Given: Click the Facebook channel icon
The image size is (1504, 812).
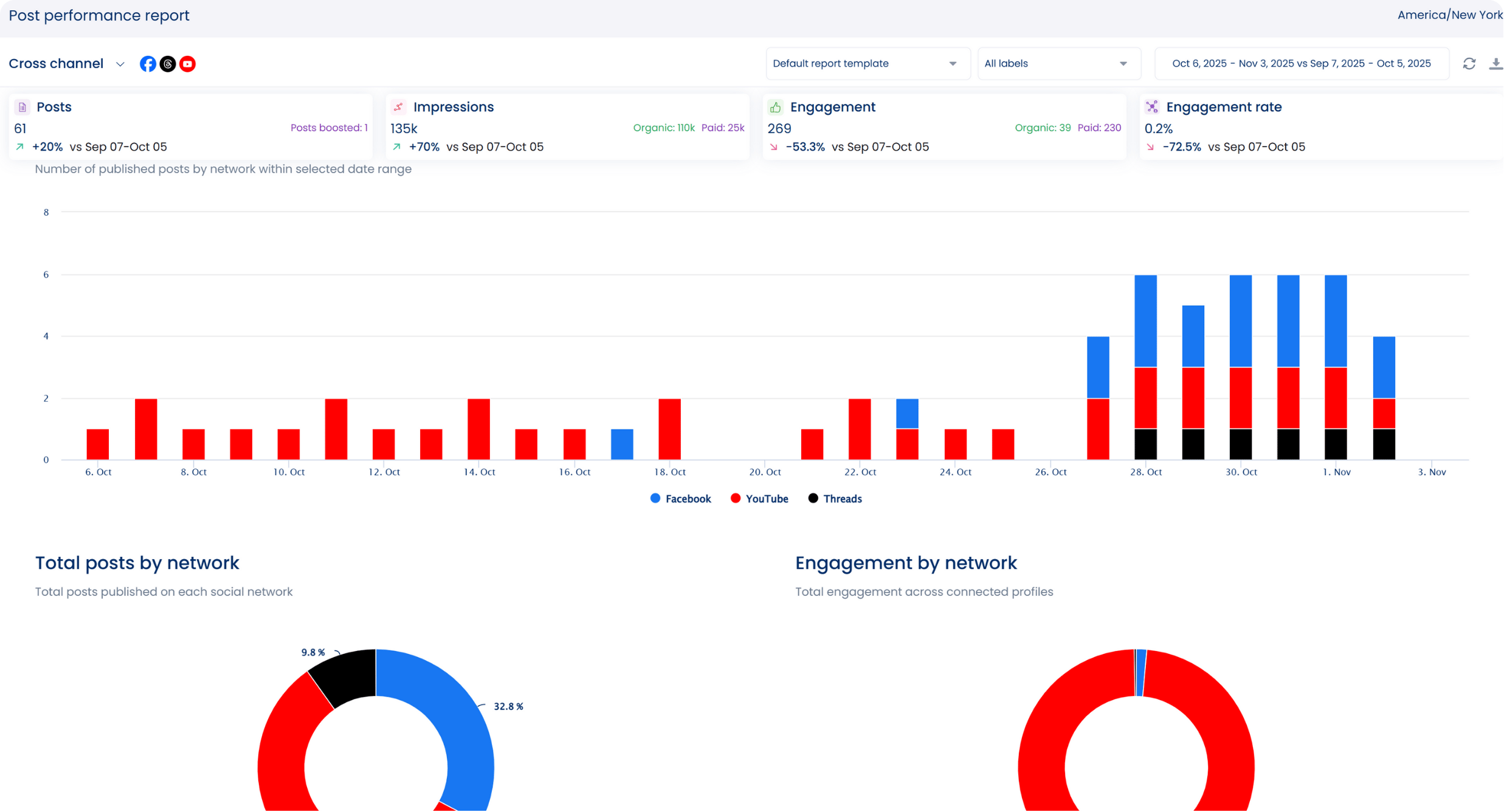Looking at the screenshot, I should 148,64.
